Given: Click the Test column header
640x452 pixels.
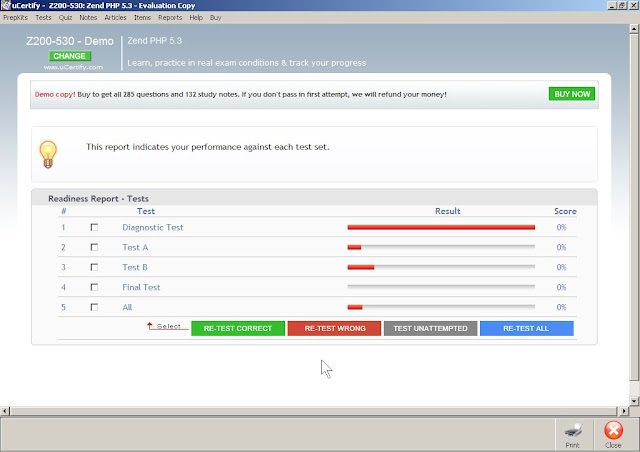Looking at the screenshot, I should 146,211.
